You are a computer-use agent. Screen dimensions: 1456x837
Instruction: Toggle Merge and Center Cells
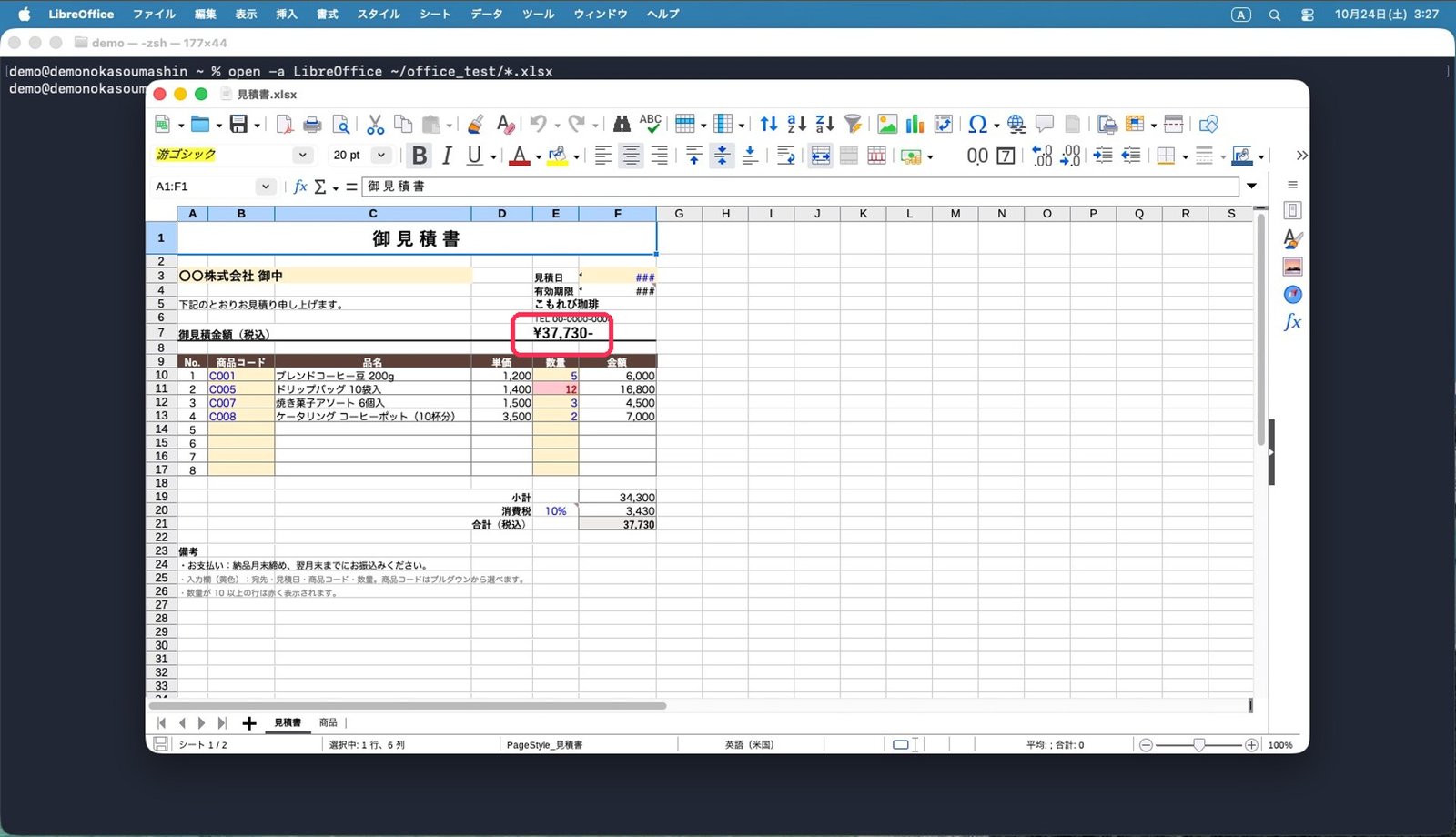820,156
